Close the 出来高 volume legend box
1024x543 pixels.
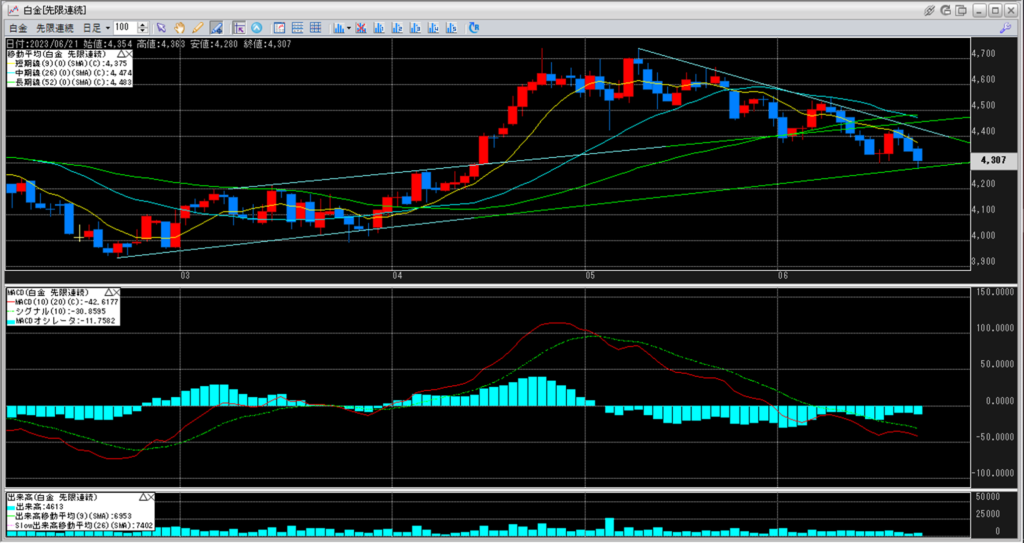153,497
